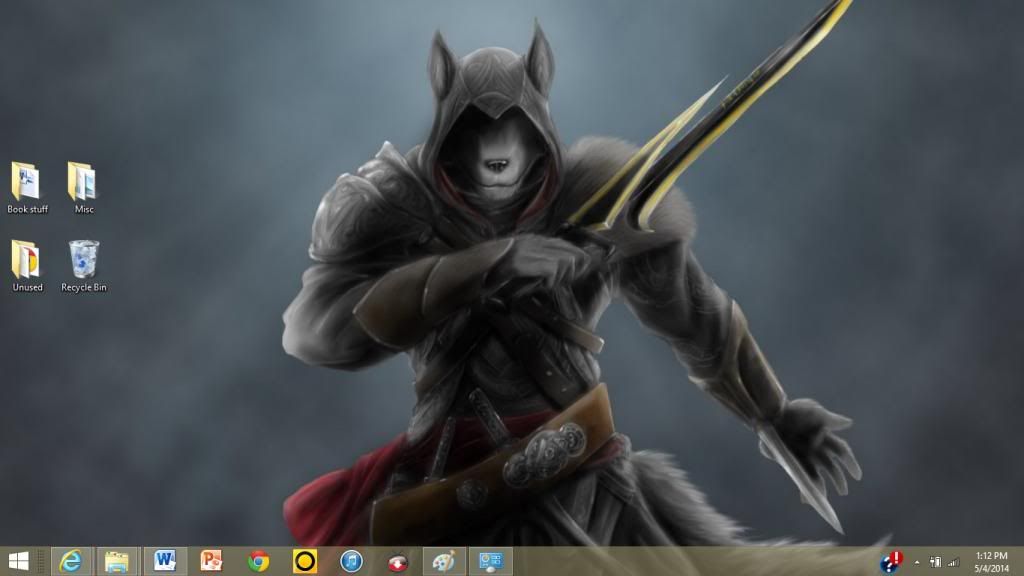The width and height of the screenshot is (1024, 576).
Task: Launch Paint from the taskbar
Action: click(444, 561)
